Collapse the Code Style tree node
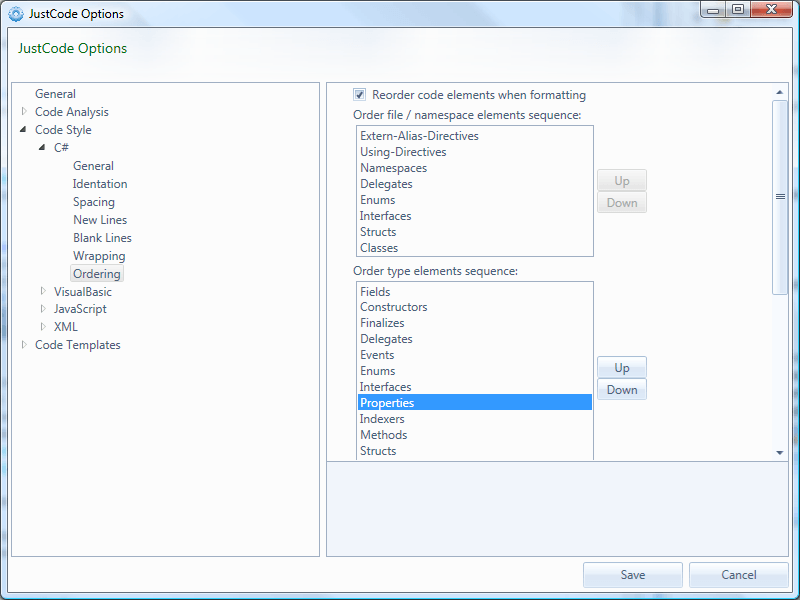The height and width of the screenshot is (600, 800). tap(23, 130)
